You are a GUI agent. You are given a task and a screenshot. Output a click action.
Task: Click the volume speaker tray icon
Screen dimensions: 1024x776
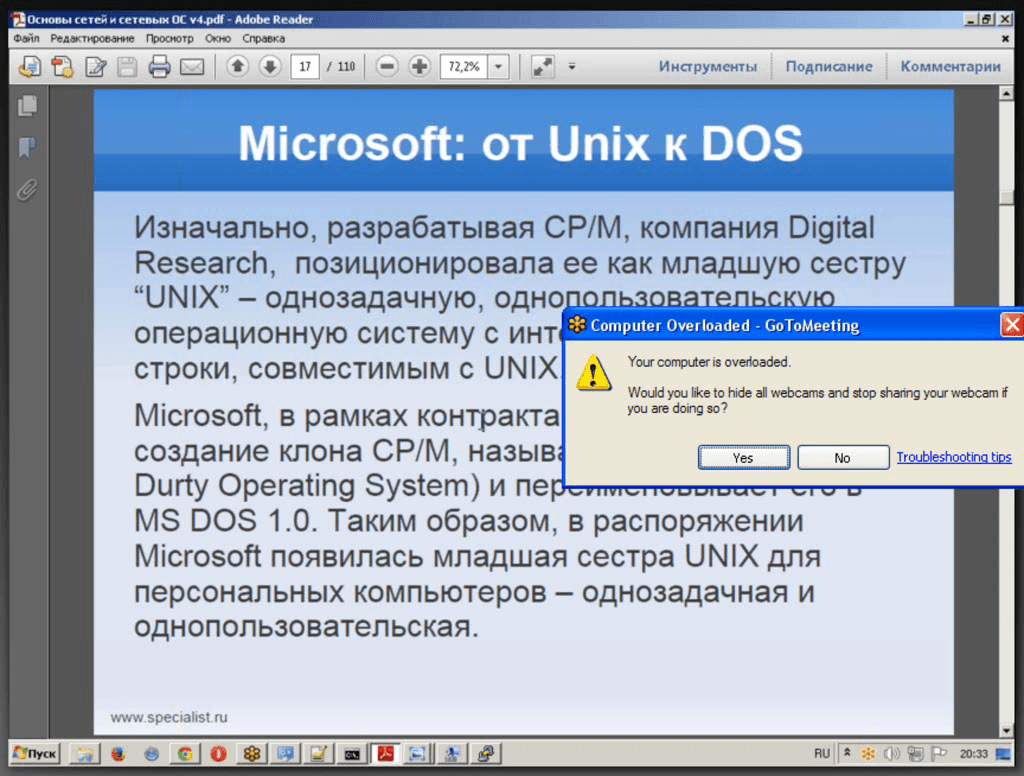[891, 754]
